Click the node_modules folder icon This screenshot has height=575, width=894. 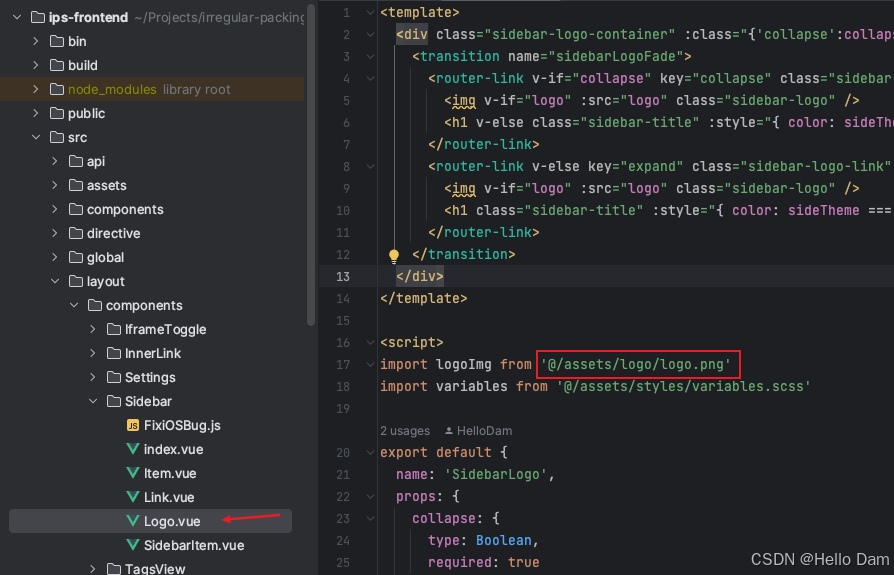(x=56, y=89)
